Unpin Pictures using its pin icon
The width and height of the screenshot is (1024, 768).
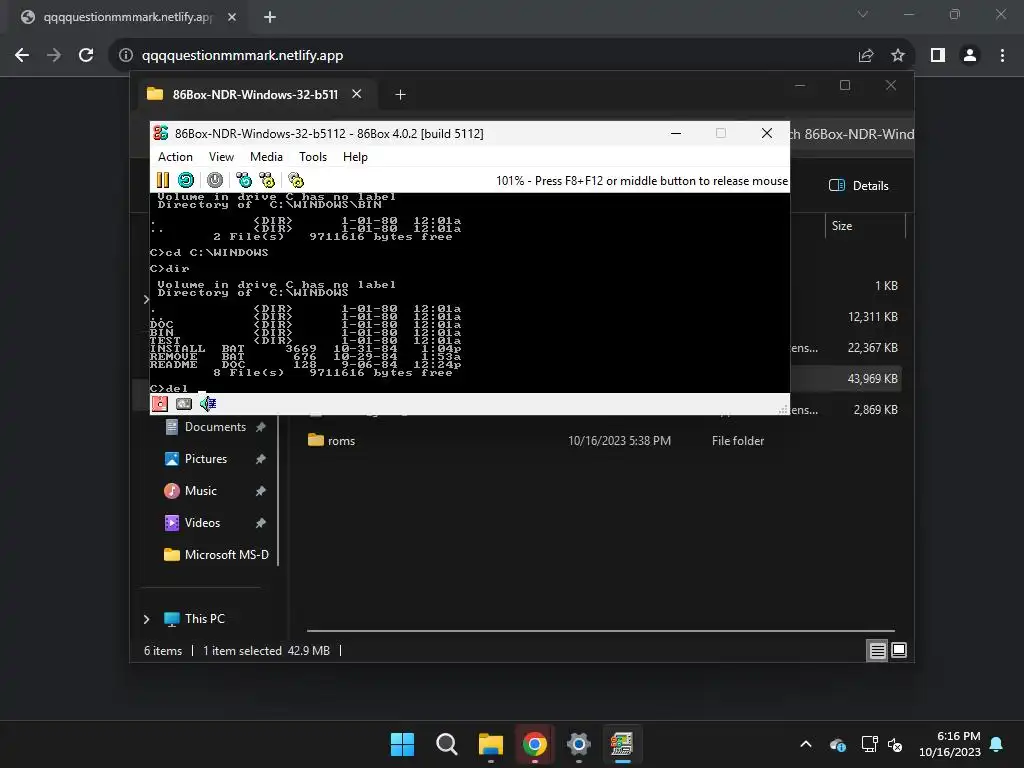click(x=261, y=459)
